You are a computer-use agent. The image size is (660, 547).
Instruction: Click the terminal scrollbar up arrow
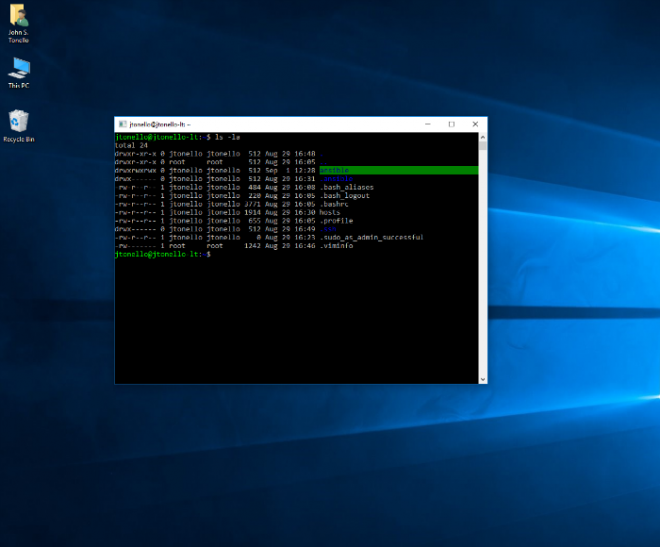(x=483, y=137)
